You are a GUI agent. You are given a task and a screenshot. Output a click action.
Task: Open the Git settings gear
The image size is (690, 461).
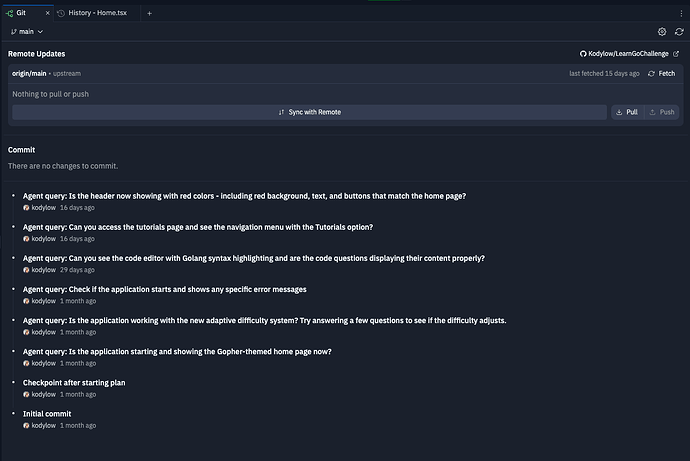point(662,32)
